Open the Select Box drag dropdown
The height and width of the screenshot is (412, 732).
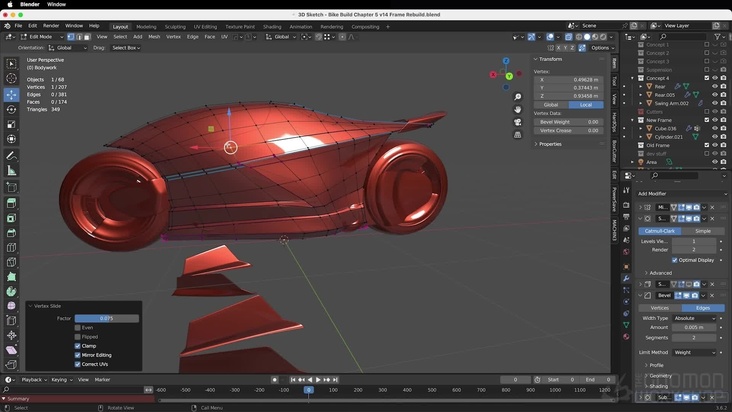pyautogui.click(x=126, y=48)
